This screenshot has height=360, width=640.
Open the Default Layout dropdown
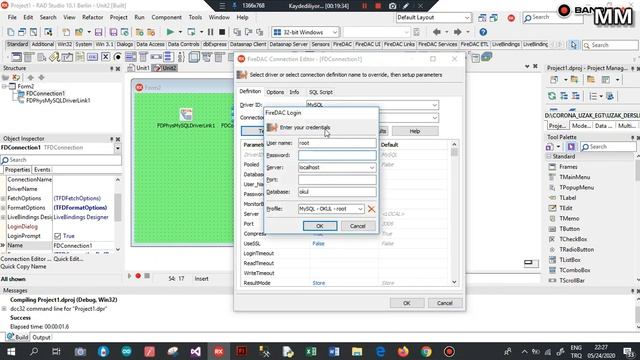pos(467,18)
